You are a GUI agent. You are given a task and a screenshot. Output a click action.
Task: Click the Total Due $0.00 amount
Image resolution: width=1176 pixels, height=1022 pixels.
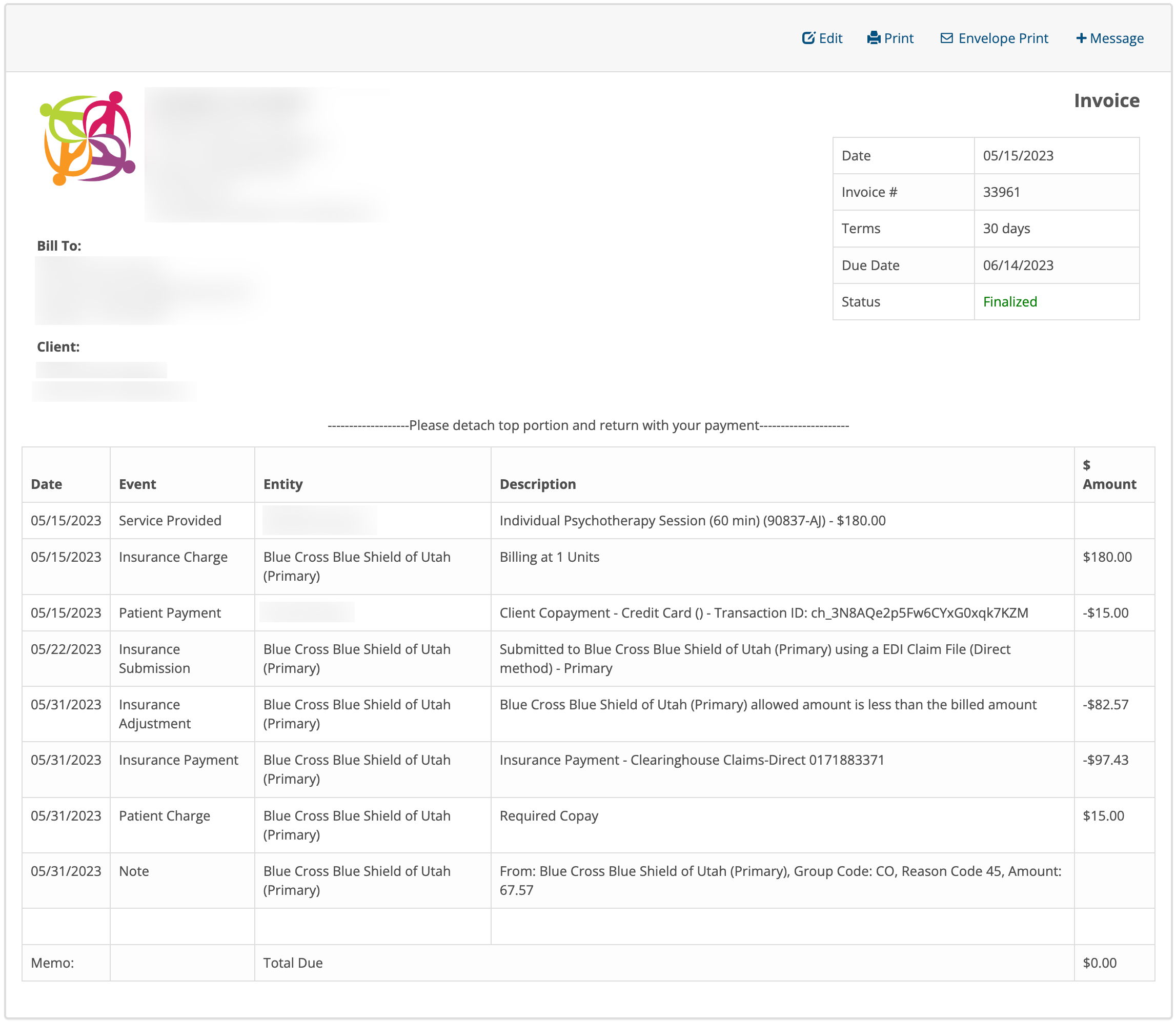point(1099,963)
